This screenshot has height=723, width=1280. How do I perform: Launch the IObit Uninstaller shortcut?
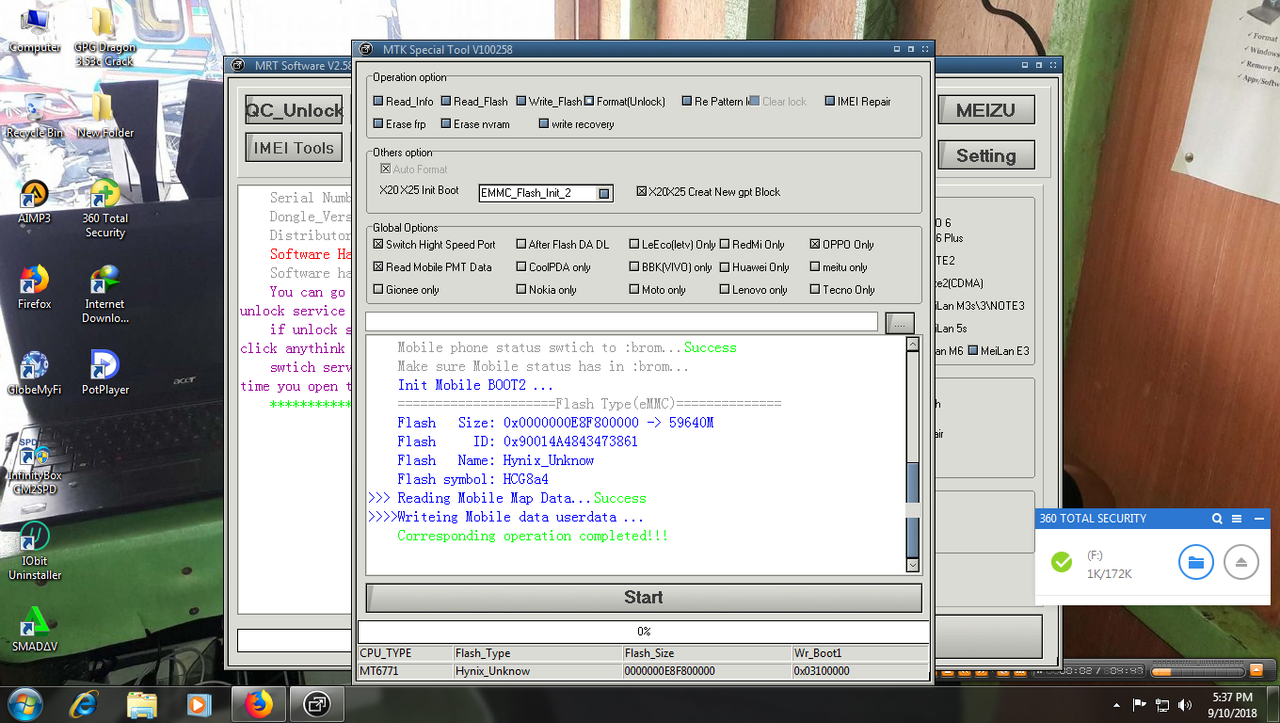tap(34, 552)
